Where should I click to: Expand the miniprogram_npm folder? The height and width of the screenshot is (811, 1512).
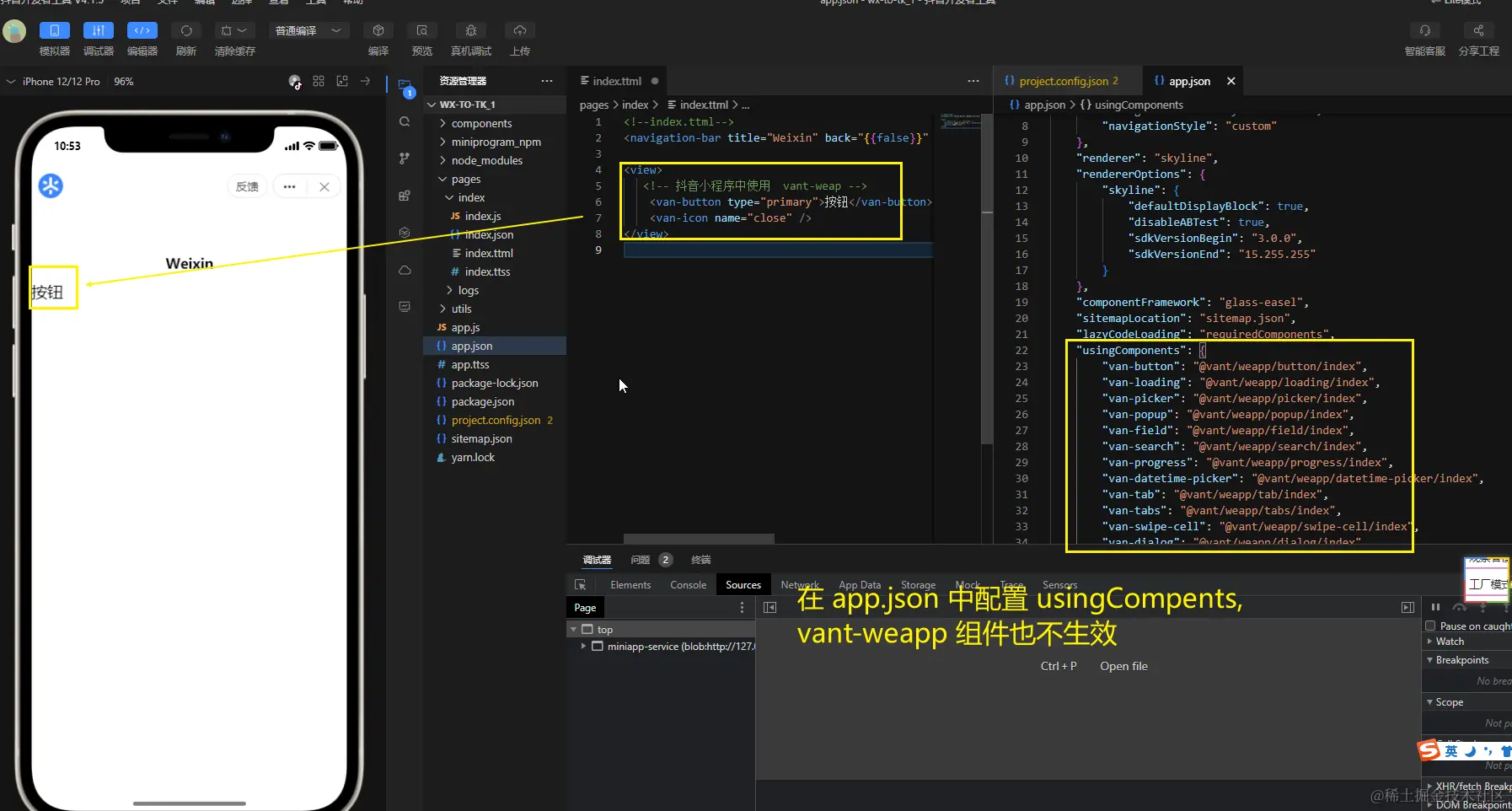pyautogui.click(x=495, y=142)
